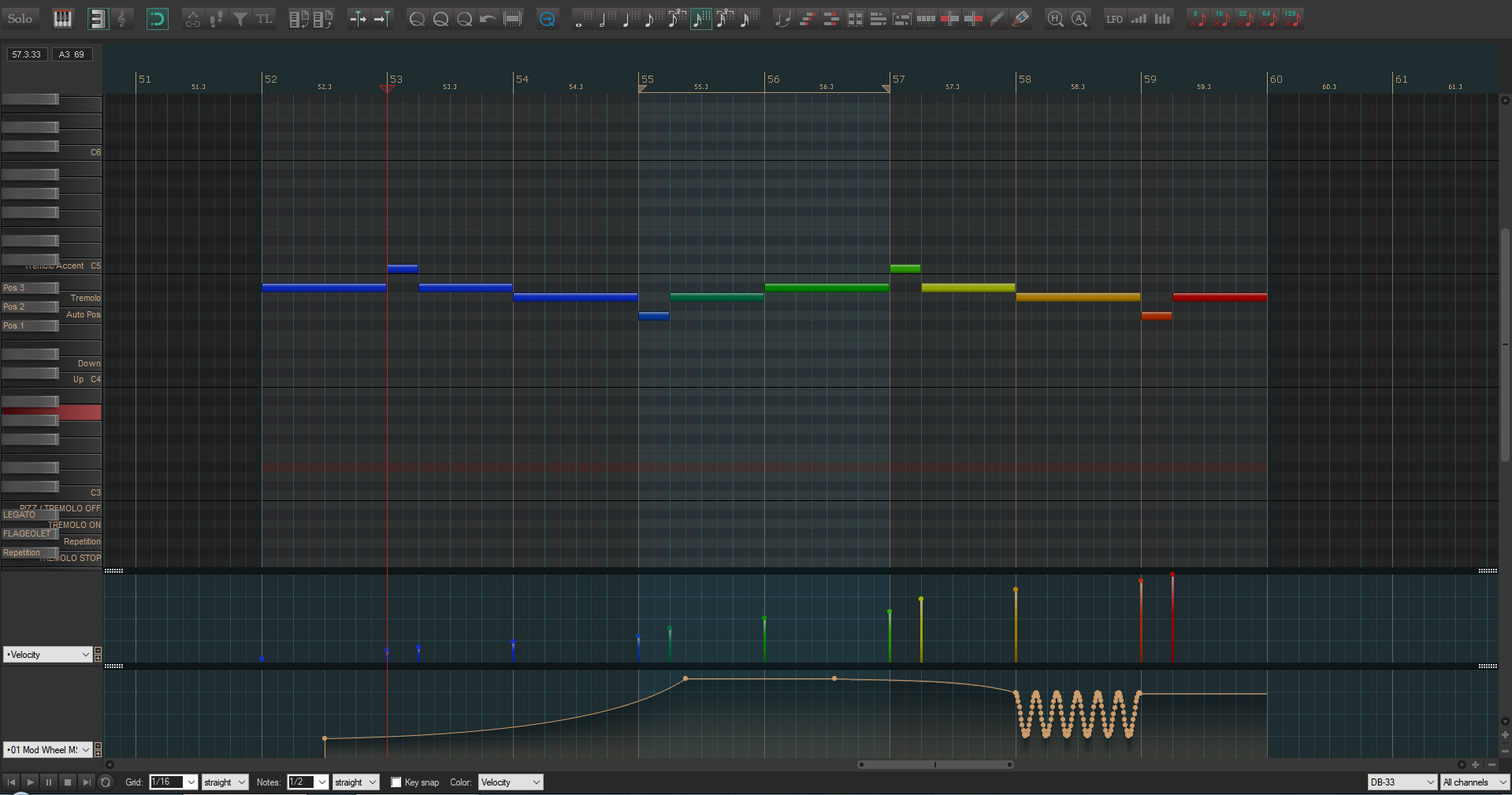Click delete-notes icon labeled 64
Screen dimensions: 1512x795
click(1269, 18)
